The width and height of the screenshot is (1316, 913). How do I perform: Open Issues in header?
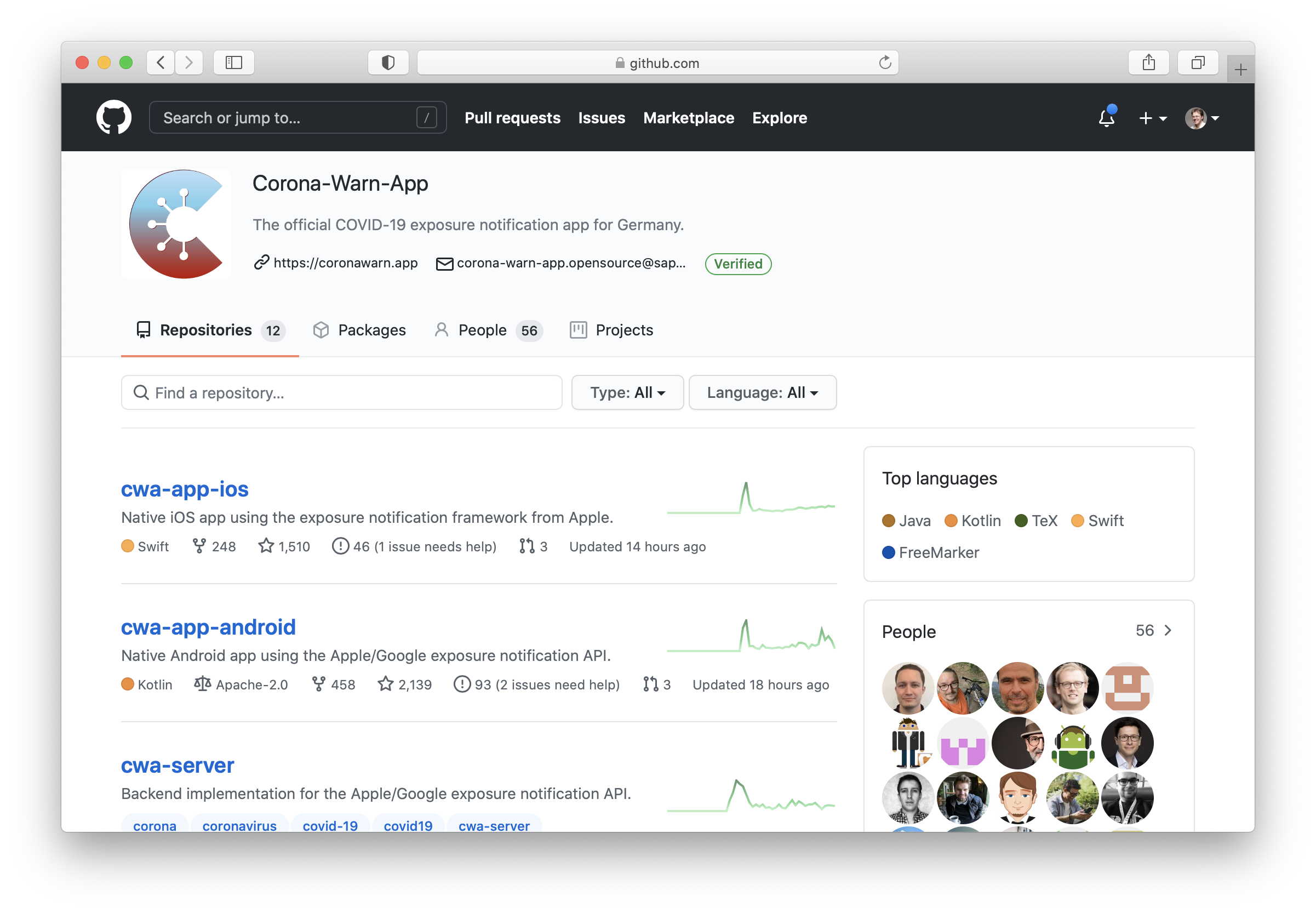pos(602,118)
